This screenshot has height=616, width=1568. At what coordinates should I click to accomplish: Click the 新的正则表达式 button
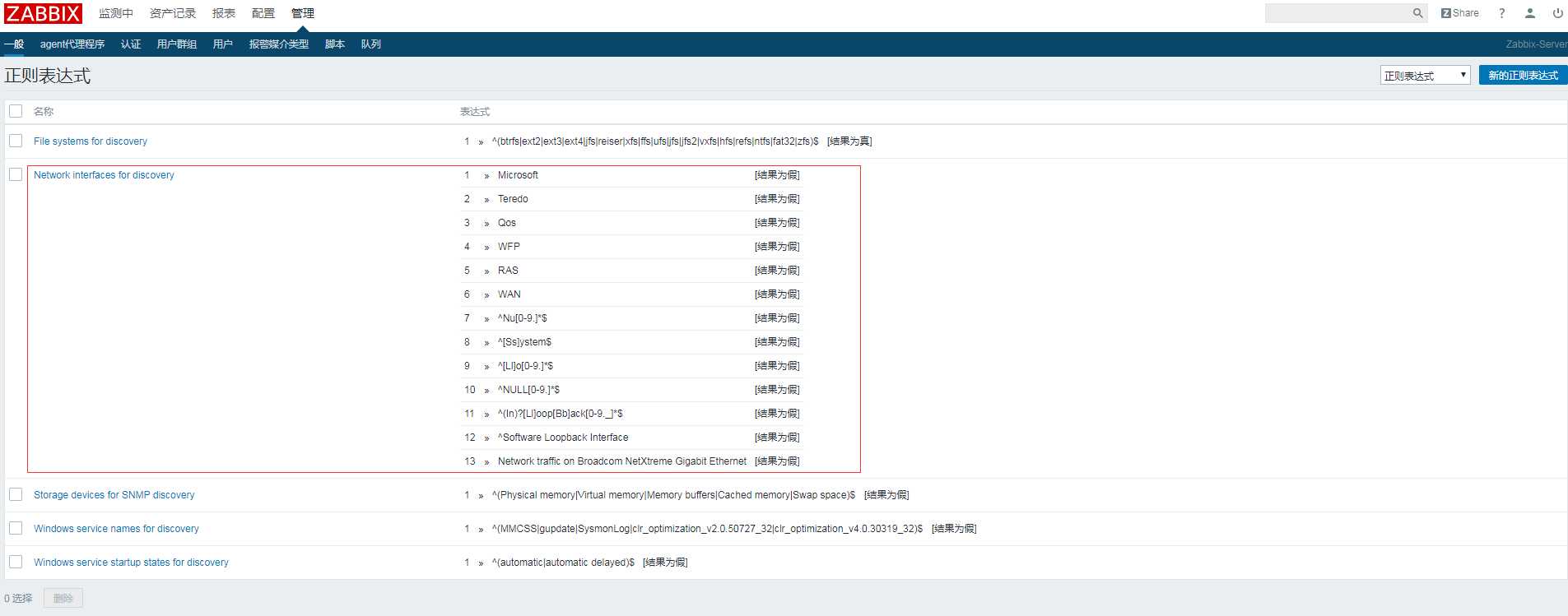coord(1523,75)
